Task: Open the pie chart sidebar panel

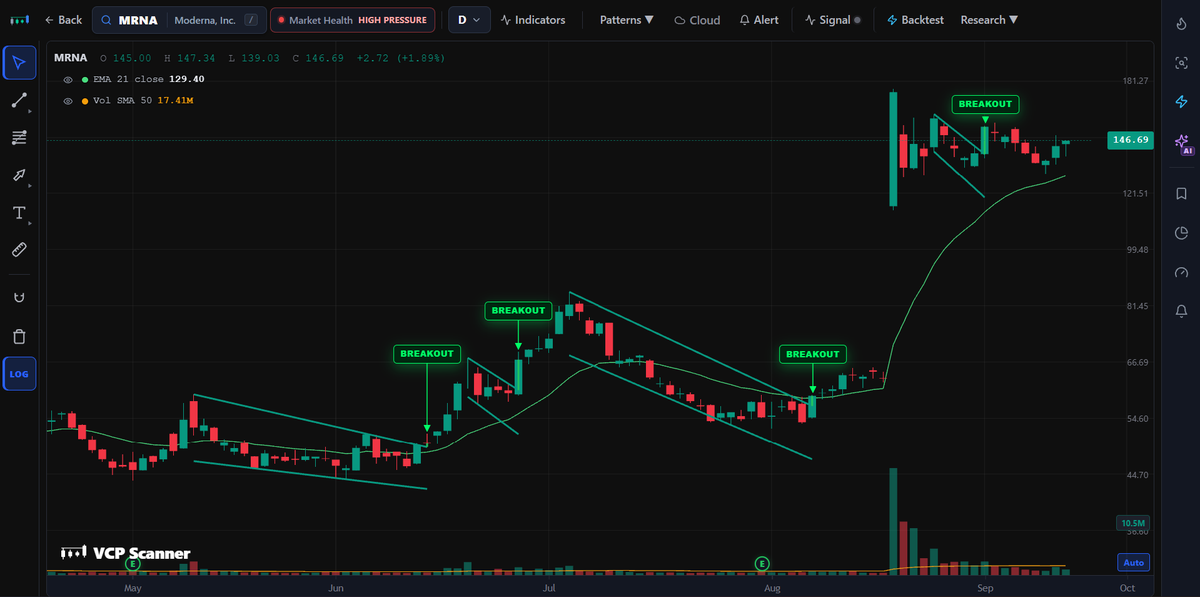Action: coord(1181,233)
